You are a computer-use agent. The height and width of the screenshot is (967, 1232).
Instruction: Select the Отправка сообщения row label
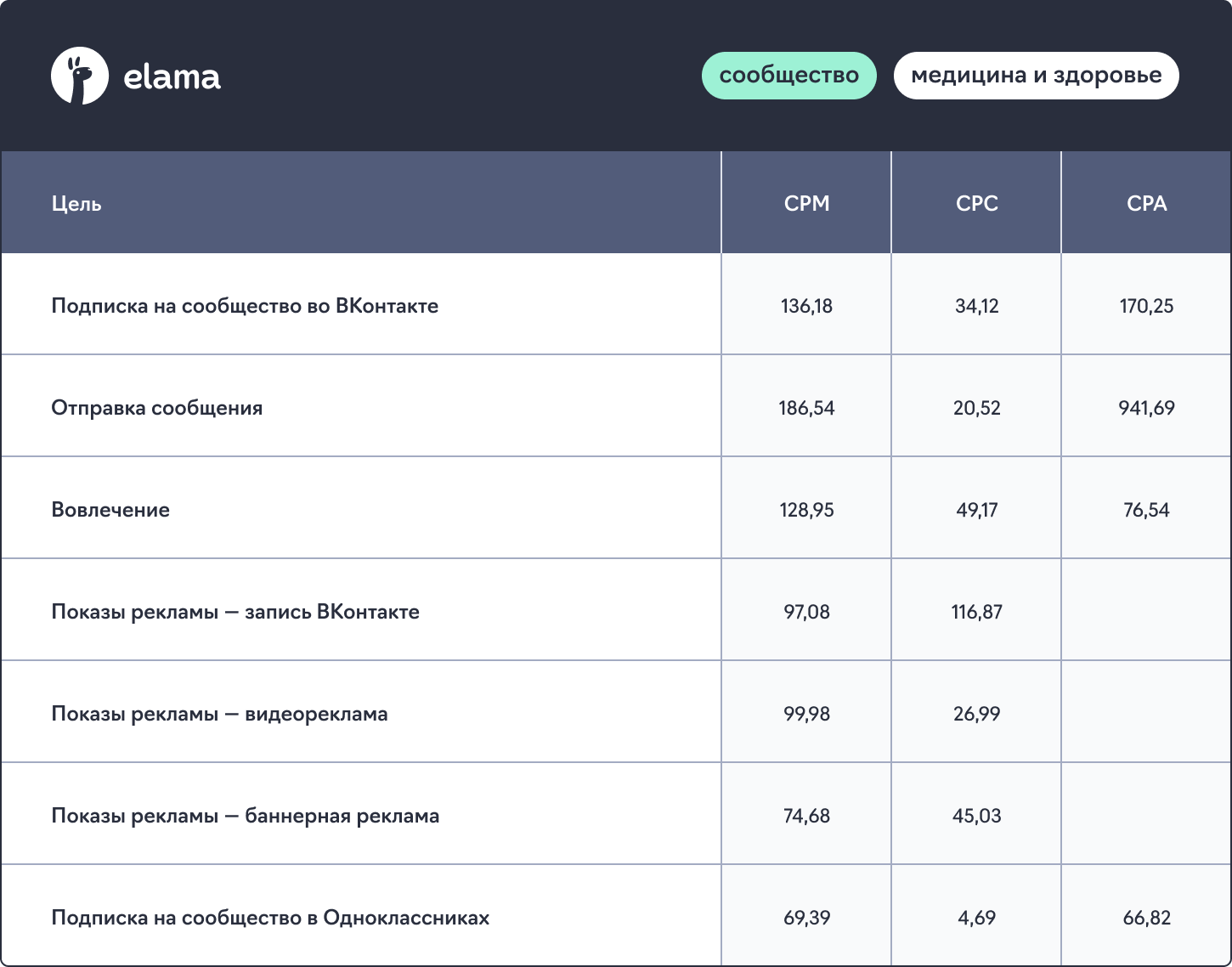click(x=157, y=408)
